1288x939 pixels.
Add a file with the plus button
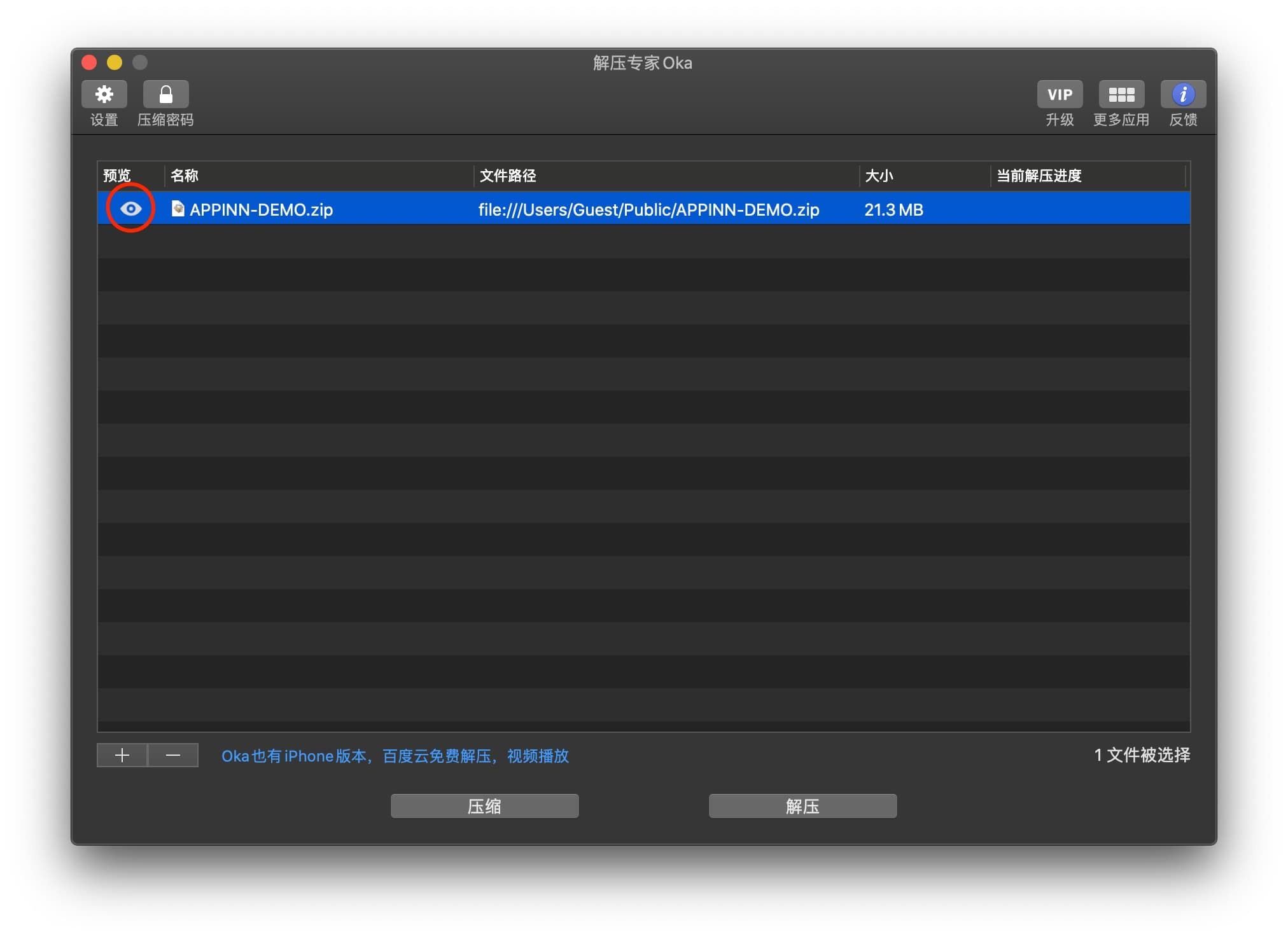point(122,755)
